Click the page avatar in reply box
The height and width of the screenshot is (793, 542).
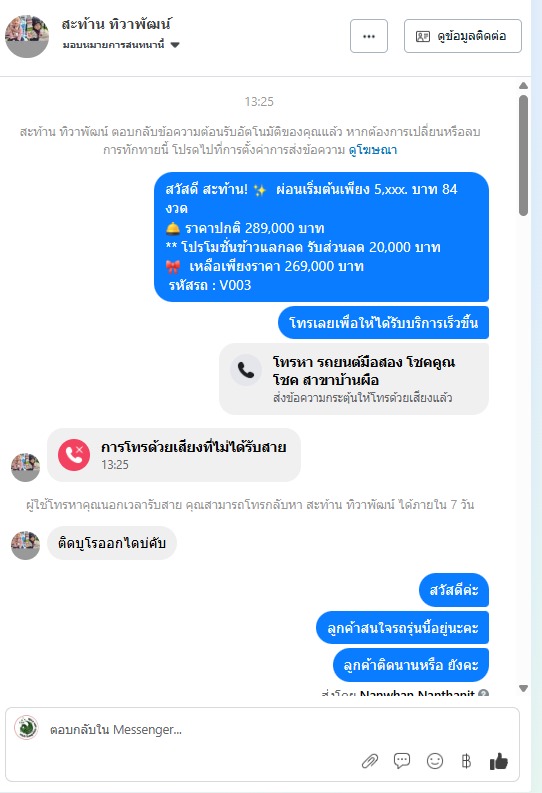26,728
